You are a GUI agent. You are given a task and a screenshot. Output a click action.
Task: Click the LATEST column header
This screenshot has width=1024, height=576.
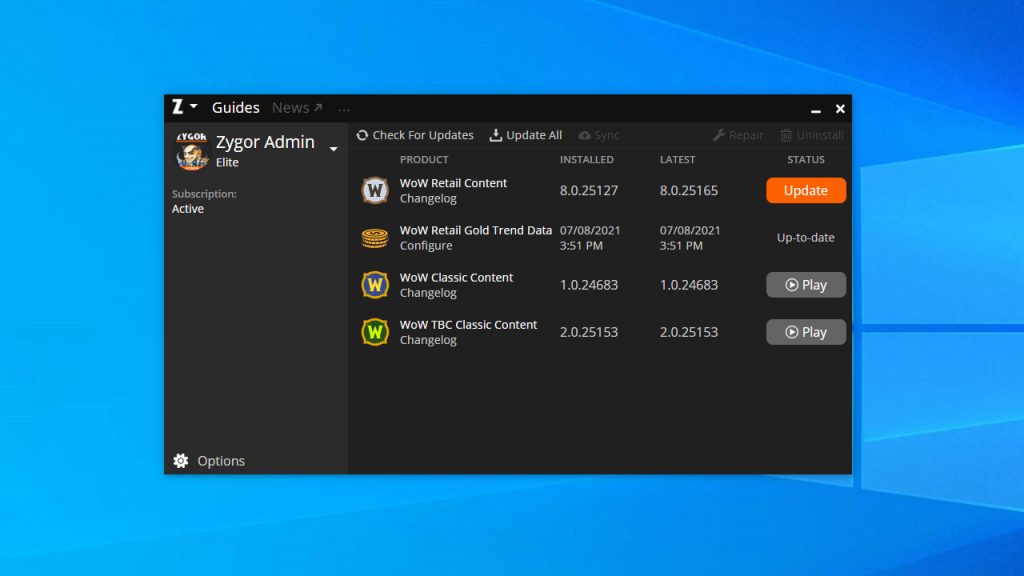pyautogui.click(x=677, y=159)
